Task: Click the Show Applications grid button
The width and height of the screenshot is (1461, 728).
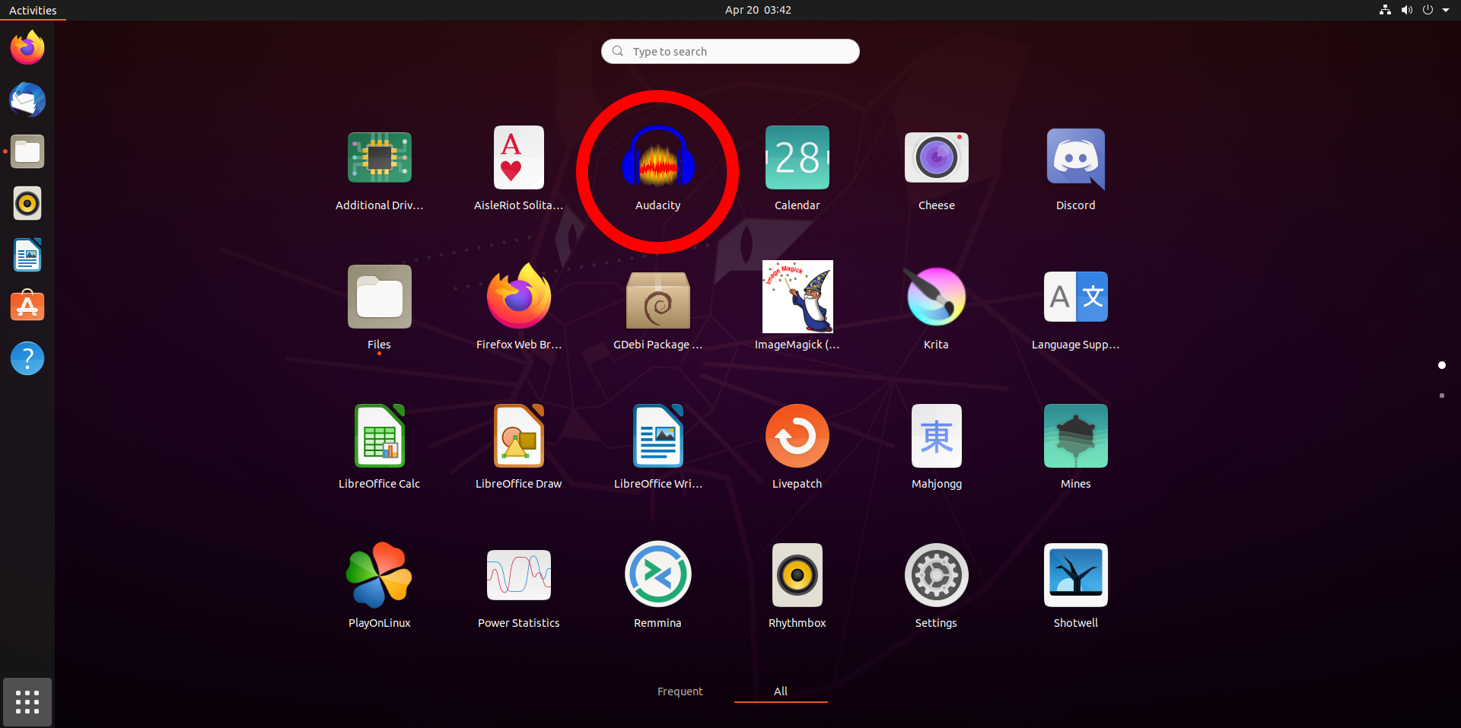Action: [x=27, y=702]
